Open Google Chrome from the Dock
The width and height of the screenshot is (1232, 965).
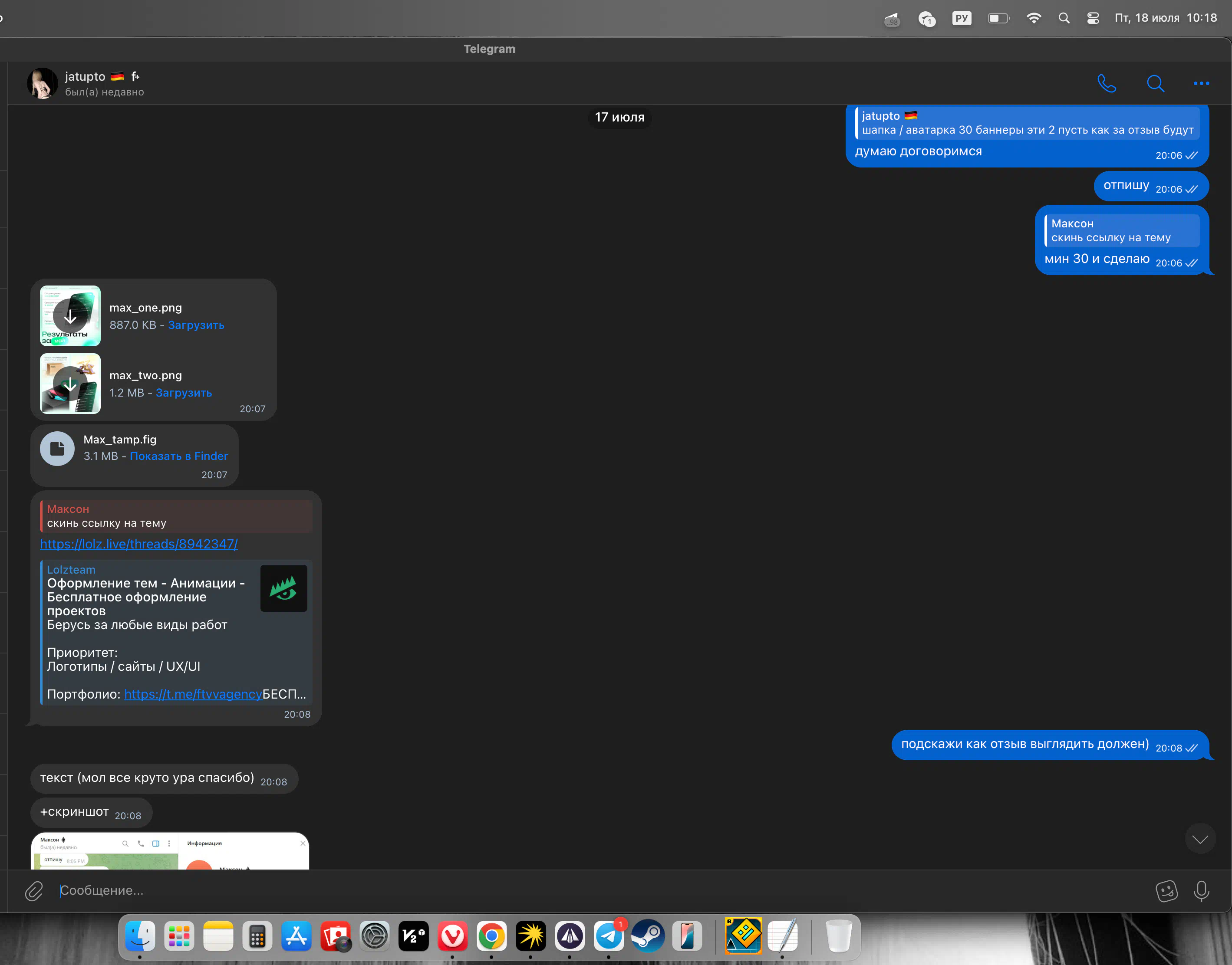(491, 936)
